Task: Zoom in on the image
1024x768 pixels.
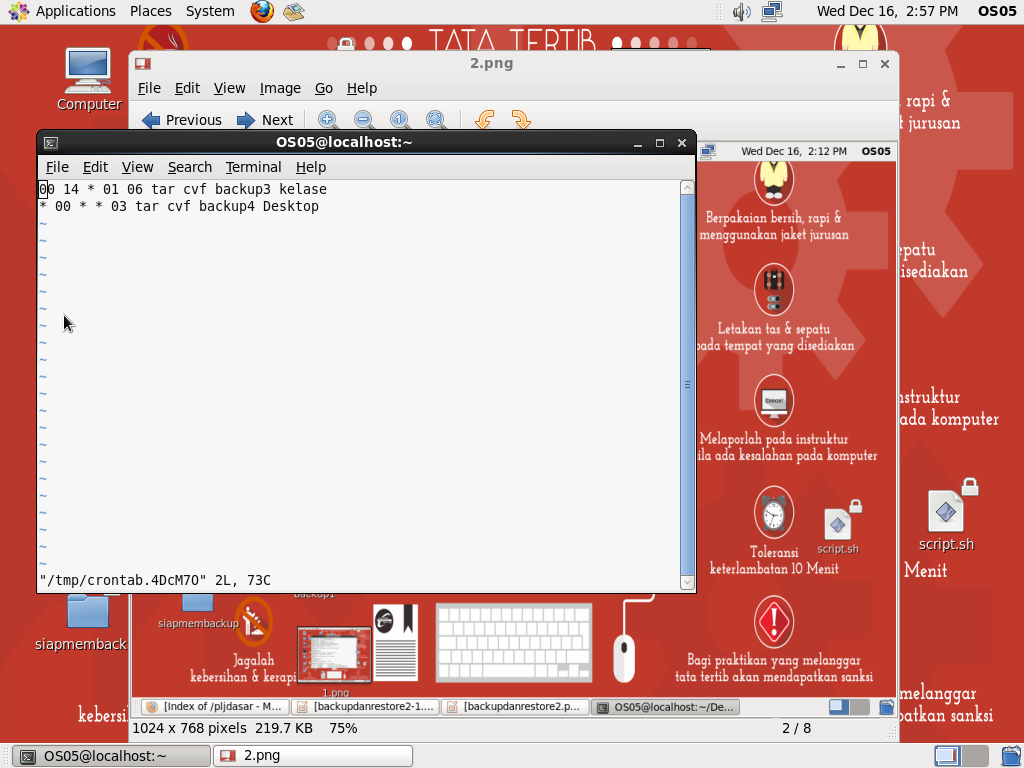Action: (327, 120)
